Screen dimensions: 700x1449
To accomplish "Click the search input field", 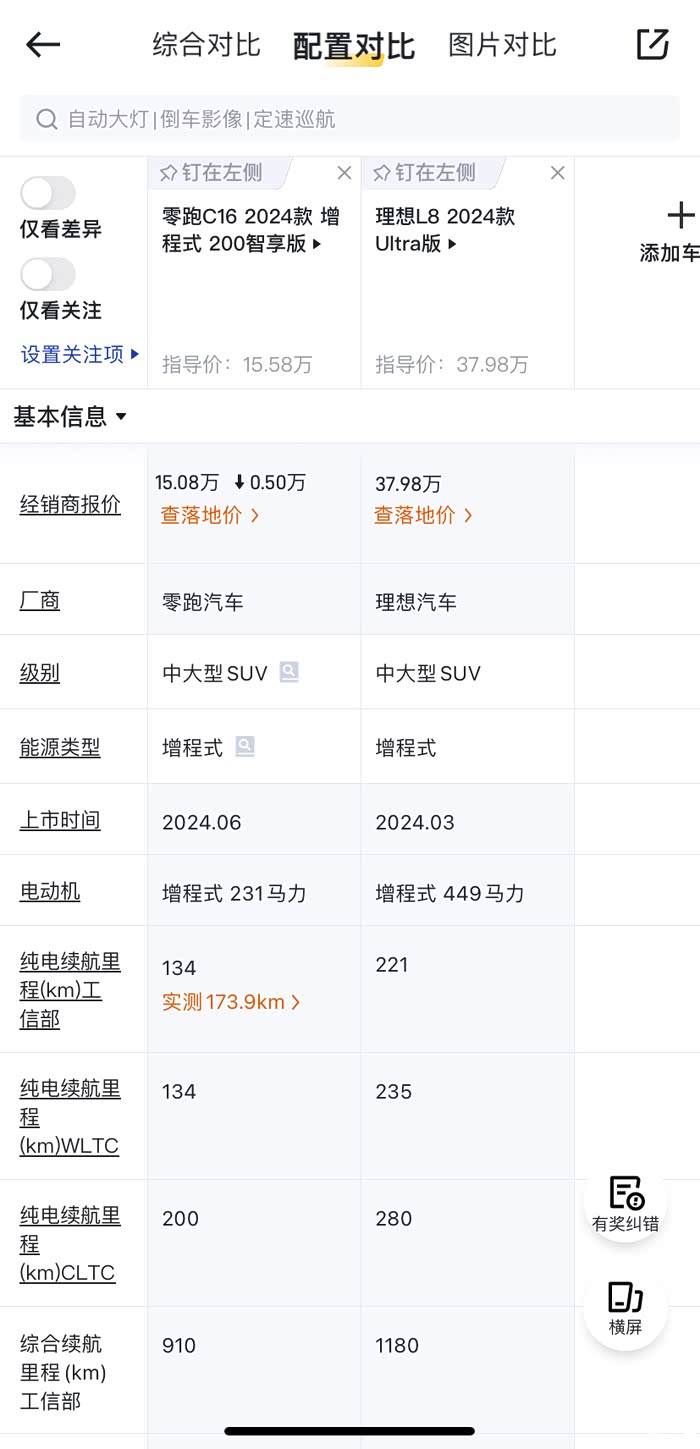I will coord(350,119).
